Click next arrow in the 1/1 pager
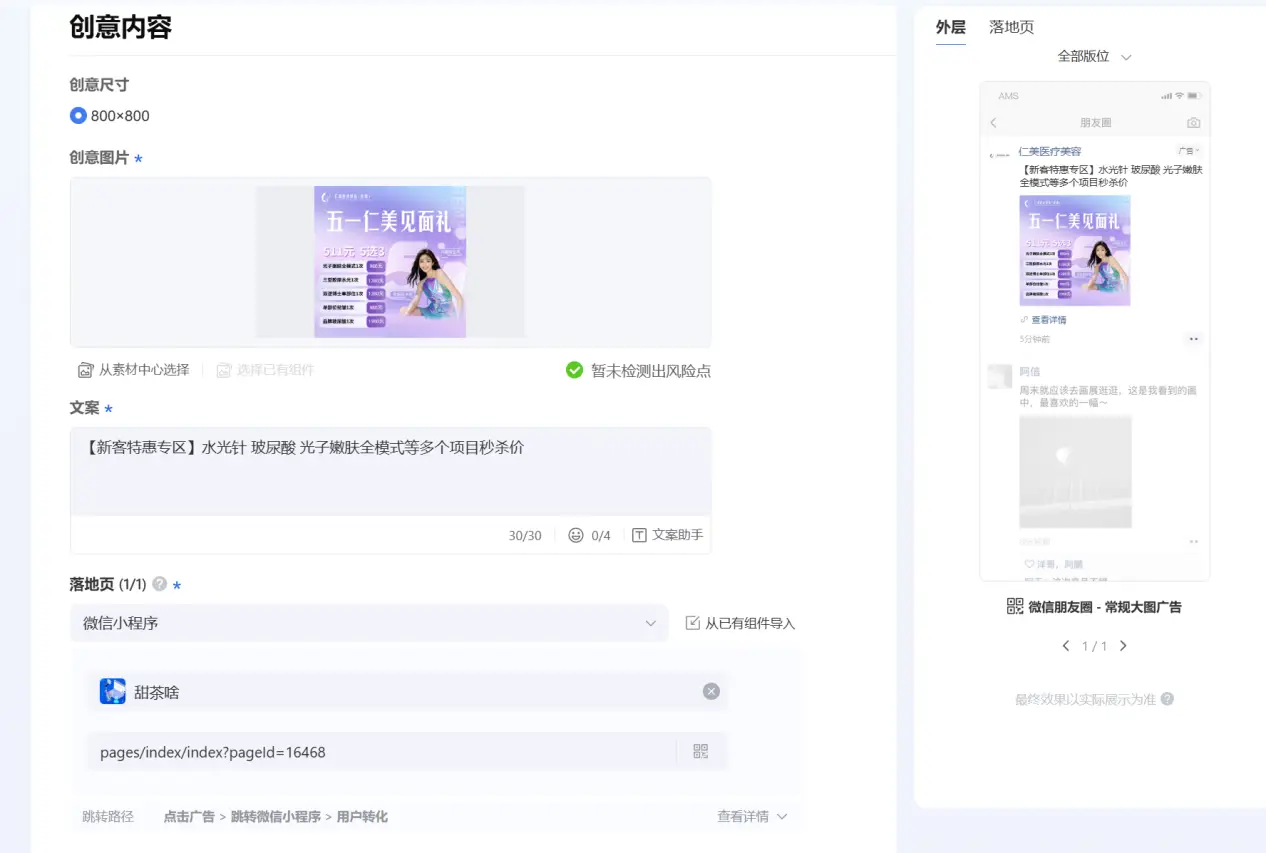The image size is (1266, 853). point(1122,645)
